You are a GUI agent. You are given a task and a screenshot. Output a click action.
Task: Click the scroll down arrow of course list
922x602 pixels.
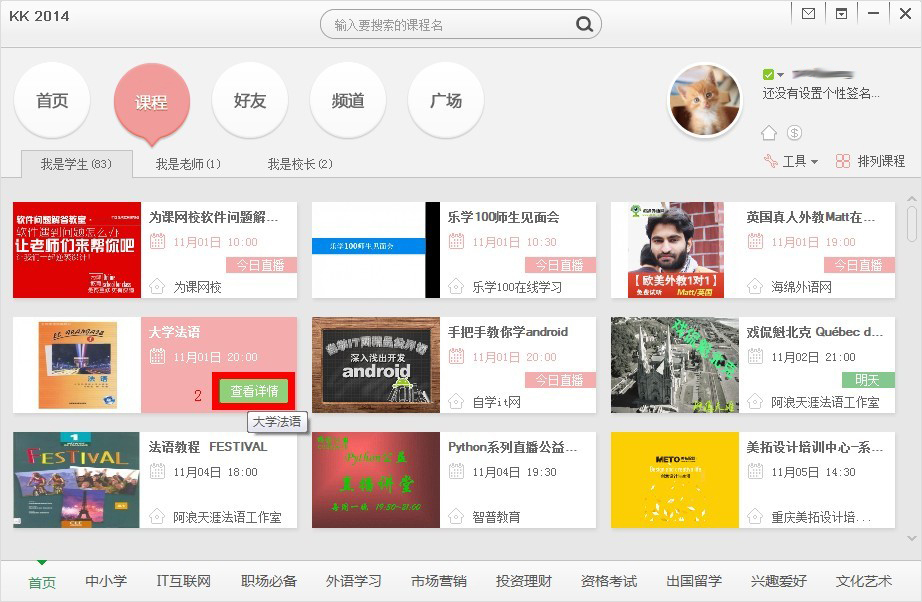911,538
